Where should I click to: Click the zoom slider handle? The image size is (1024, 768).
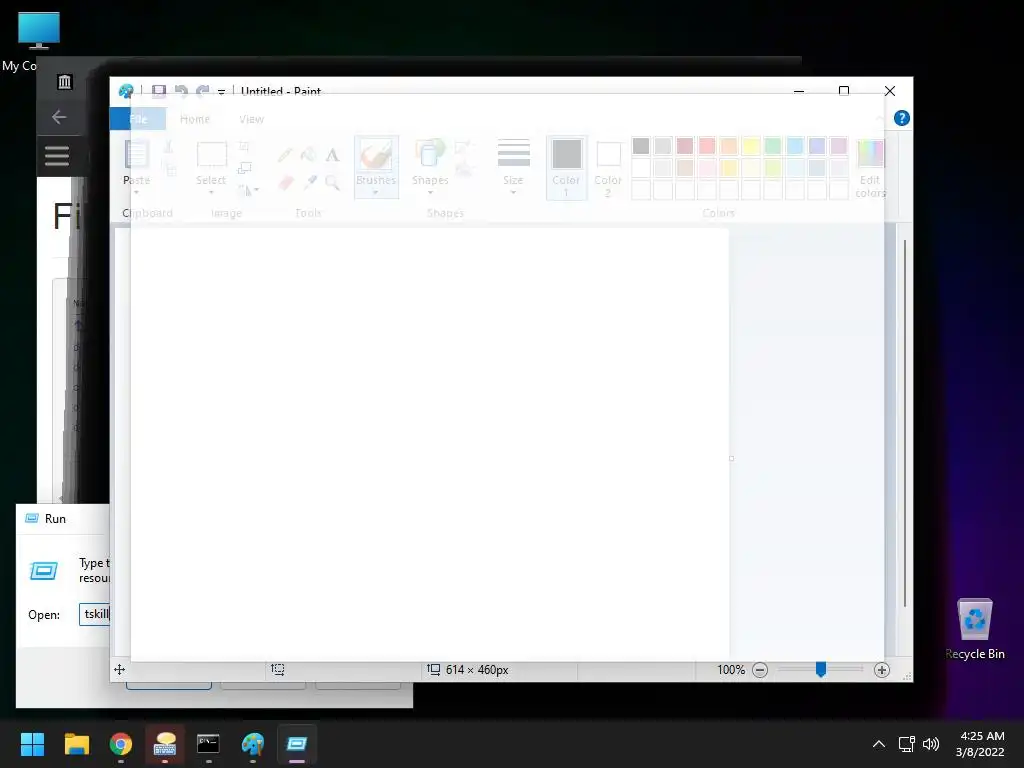point(821,669)
